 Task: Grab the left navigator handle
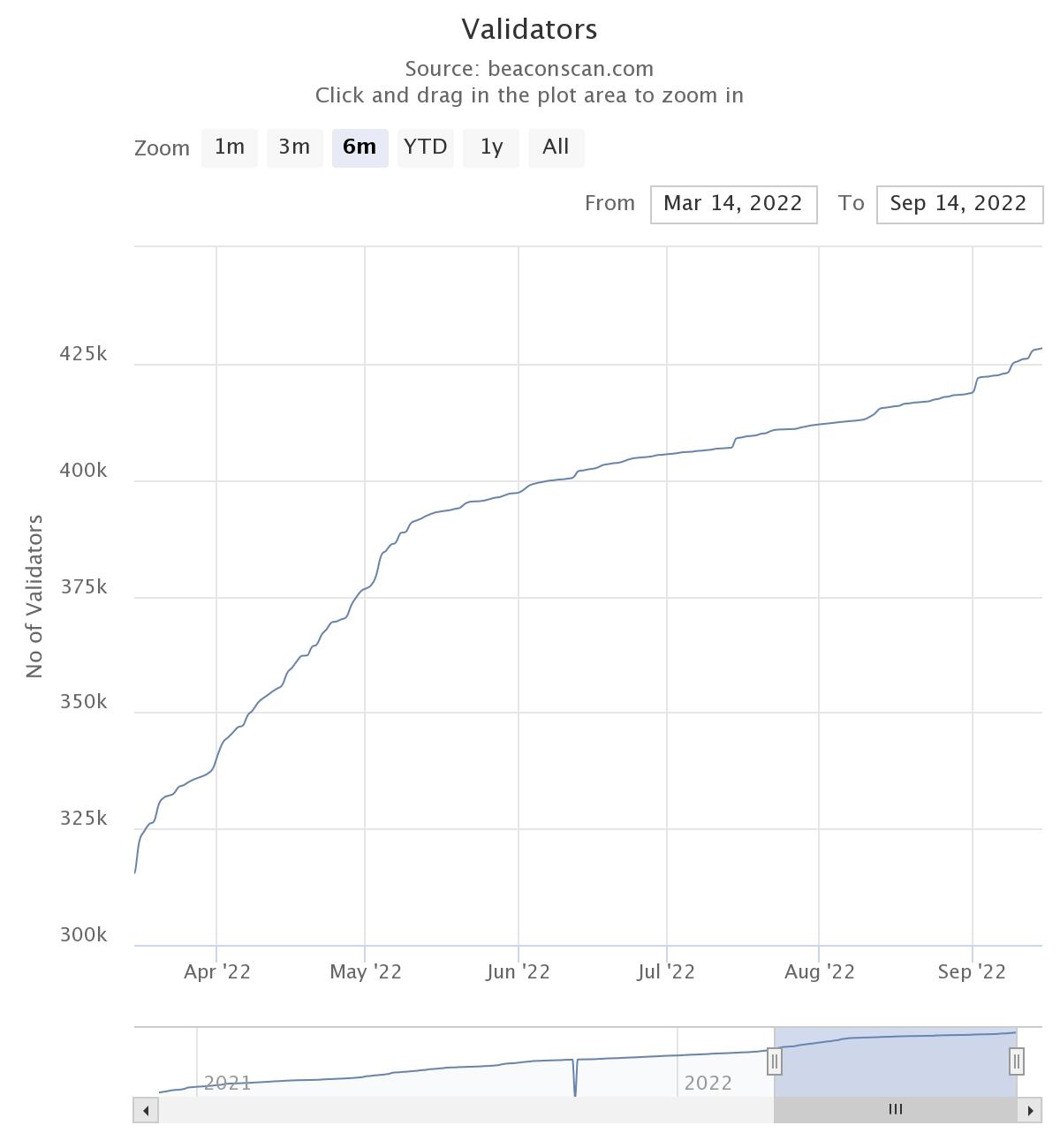(774, 1061)
